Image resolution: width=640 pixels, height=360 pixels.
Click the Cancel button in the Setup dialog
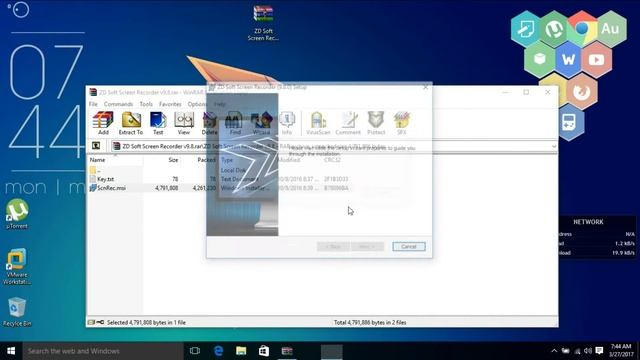click(409, 247)
